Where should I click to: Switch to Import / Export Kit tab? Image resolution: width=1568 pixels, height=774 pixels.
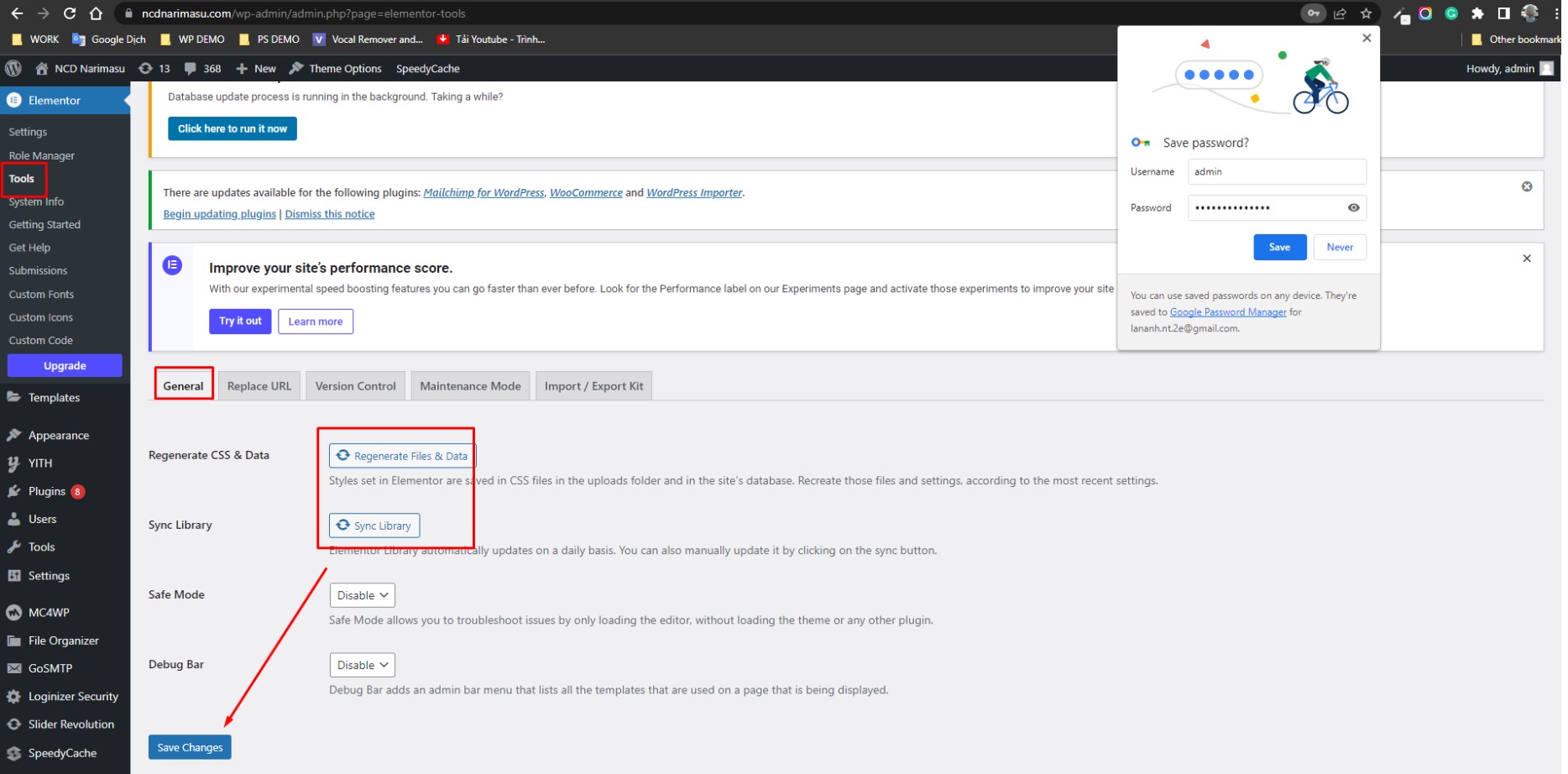pyautogui.click(x=594, y=386)
